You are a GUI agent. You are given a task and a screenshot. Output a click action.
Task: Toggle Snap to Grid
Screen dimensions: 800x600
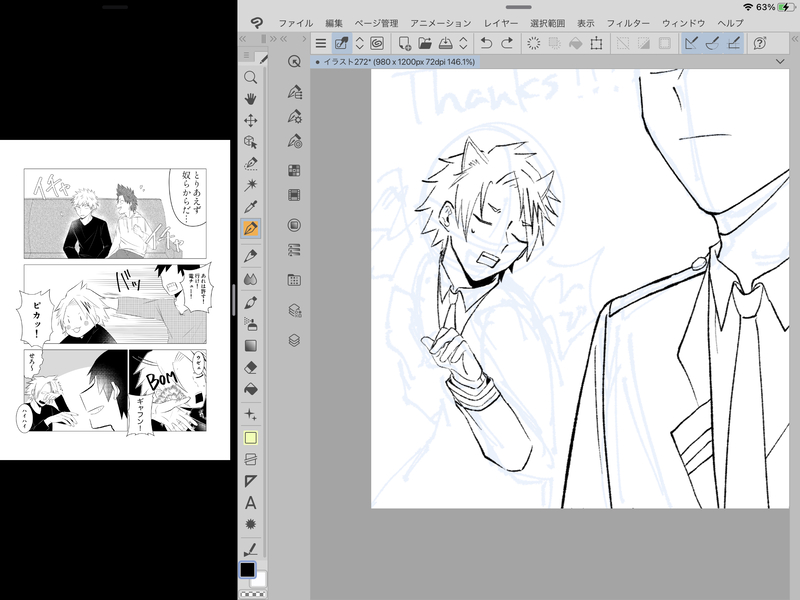(733, 43)
